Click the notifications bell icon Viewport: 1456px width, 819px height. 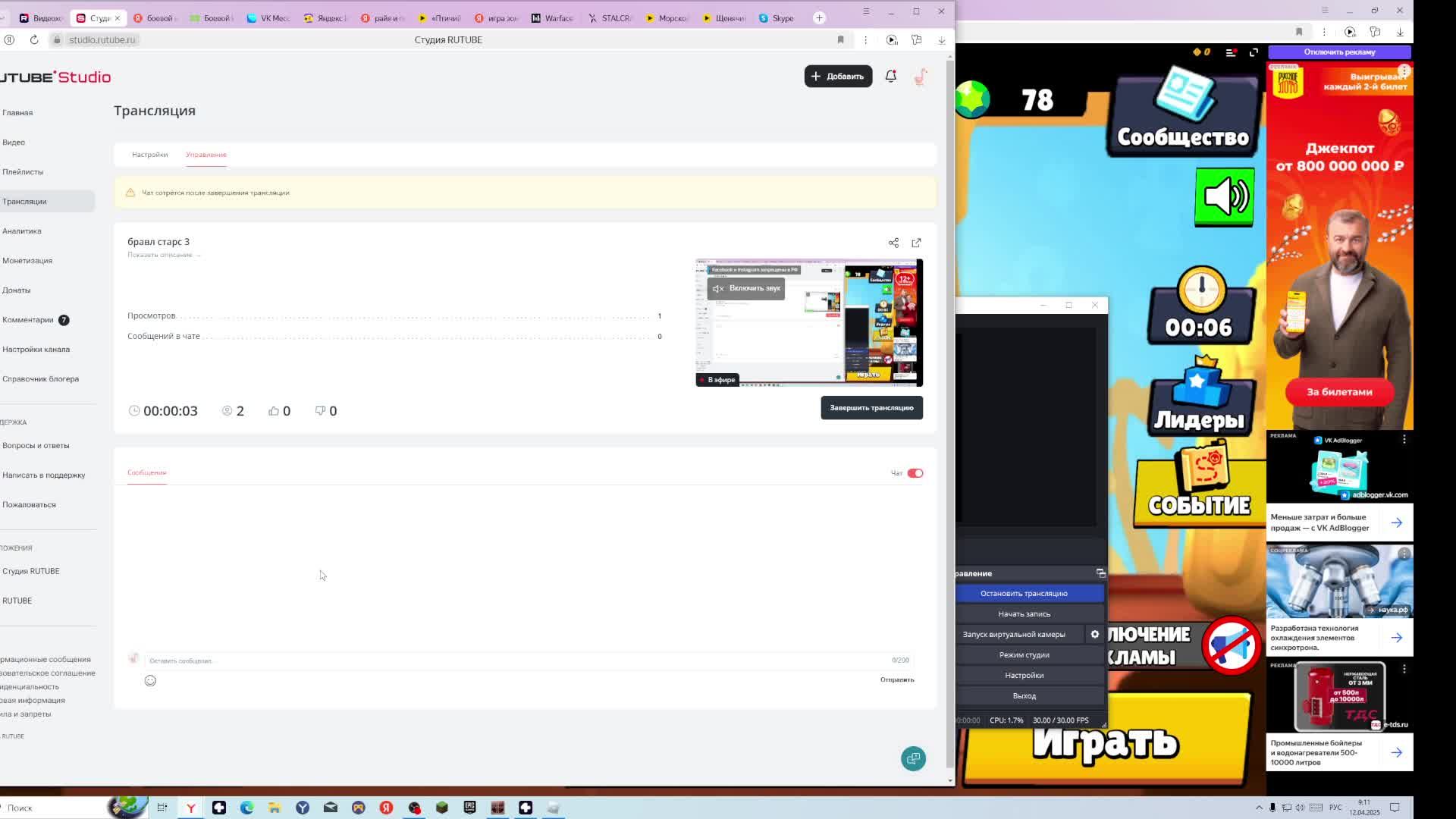891,76
